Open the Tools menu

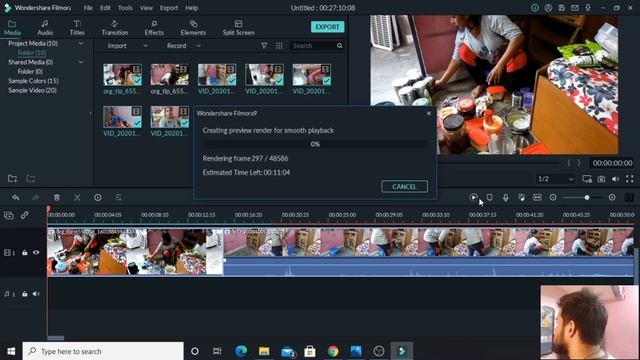click(125, 8)
